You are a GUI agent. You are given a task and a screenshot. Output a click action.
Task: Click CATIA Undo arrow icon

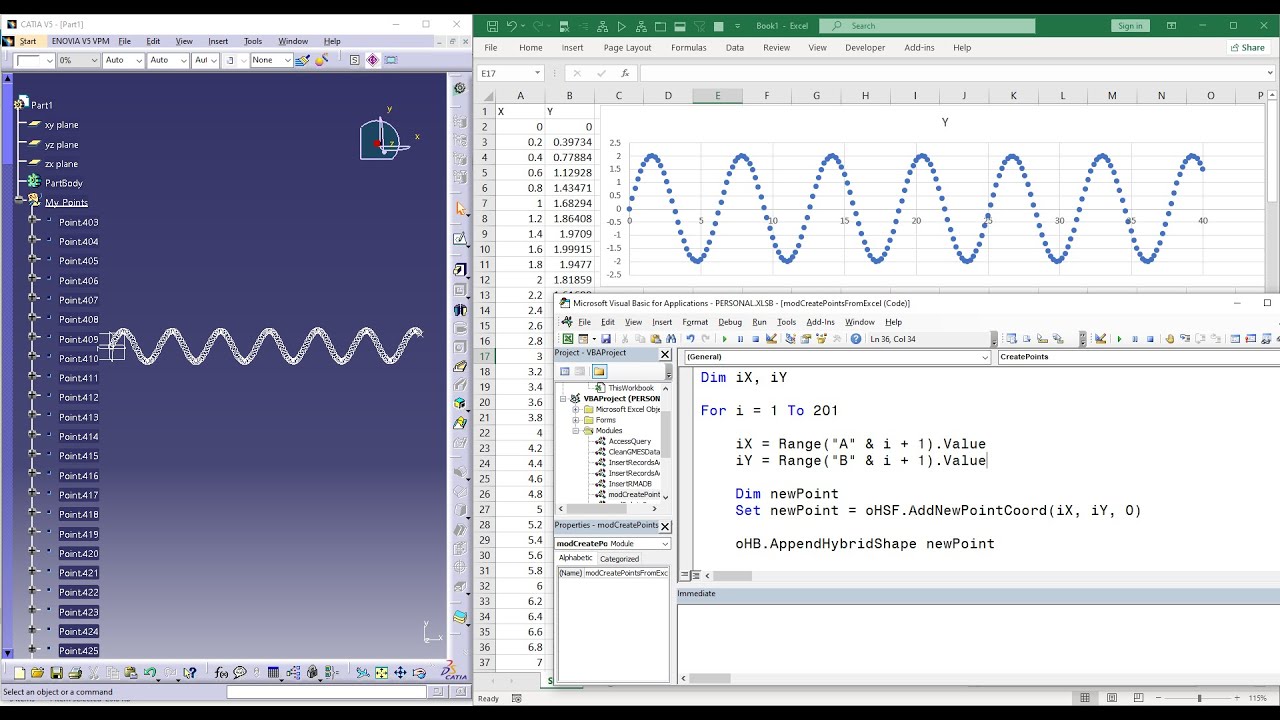pos(149,673)
